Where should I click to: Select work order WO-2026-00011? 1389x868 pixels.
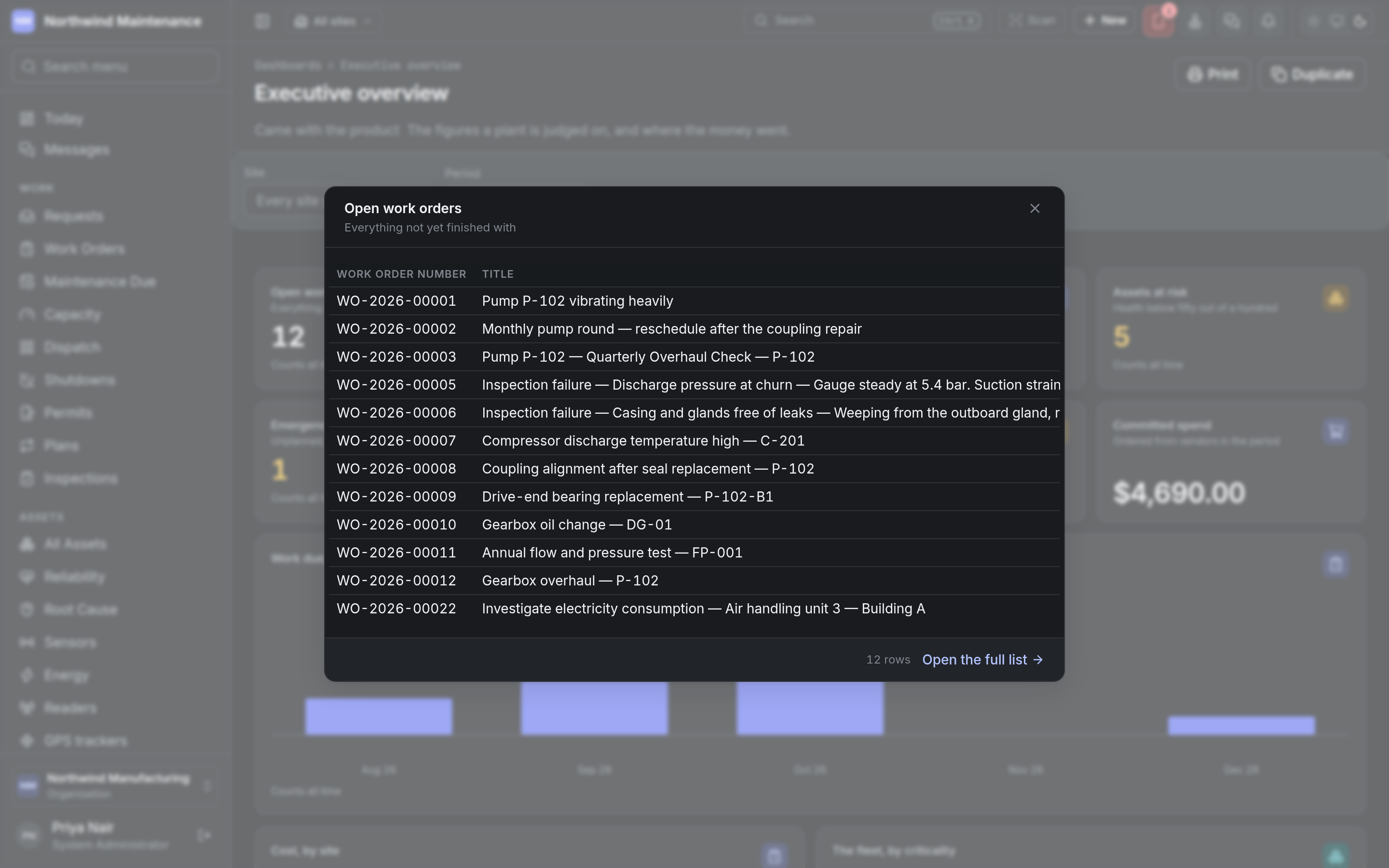[x=396, y=553]
